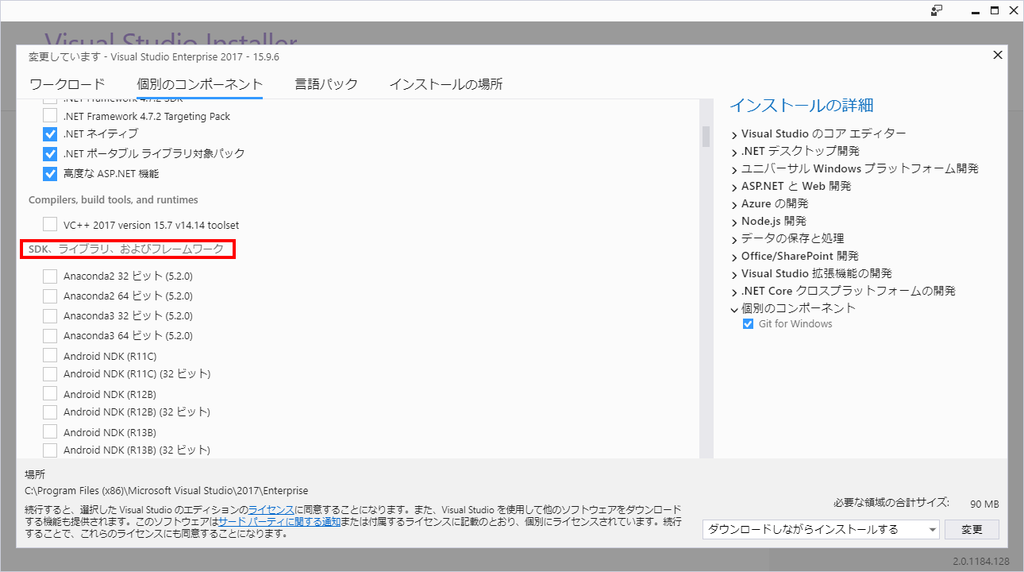Open ダウンロードしながらインストールする dropdown
The height and width of the screenshot is (572, 1024).
tap(821, 530)
